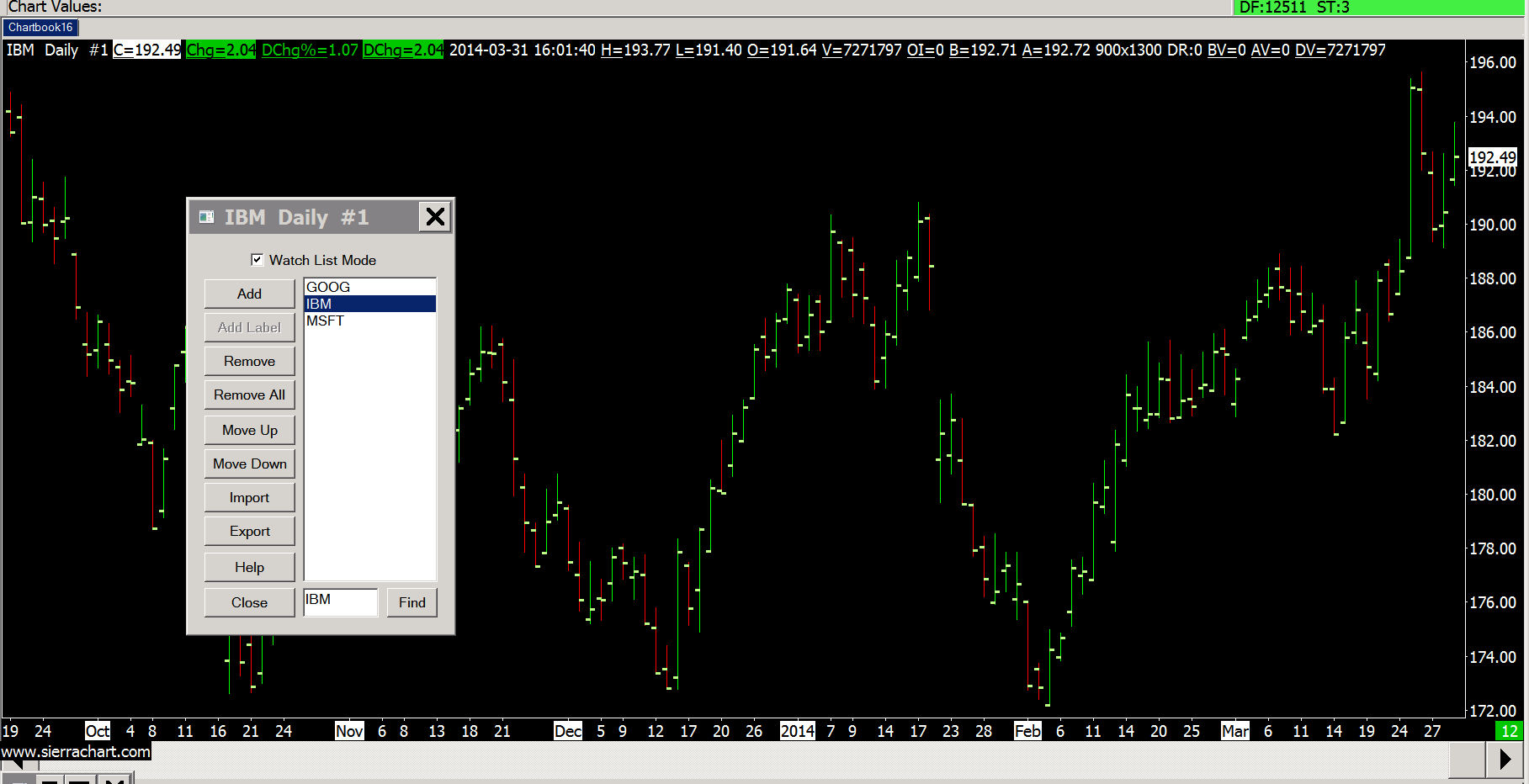This screenshot has width=1529, height=784.
Task: Click the chart scrollbar right arrow
Action: click(1506, 760)
